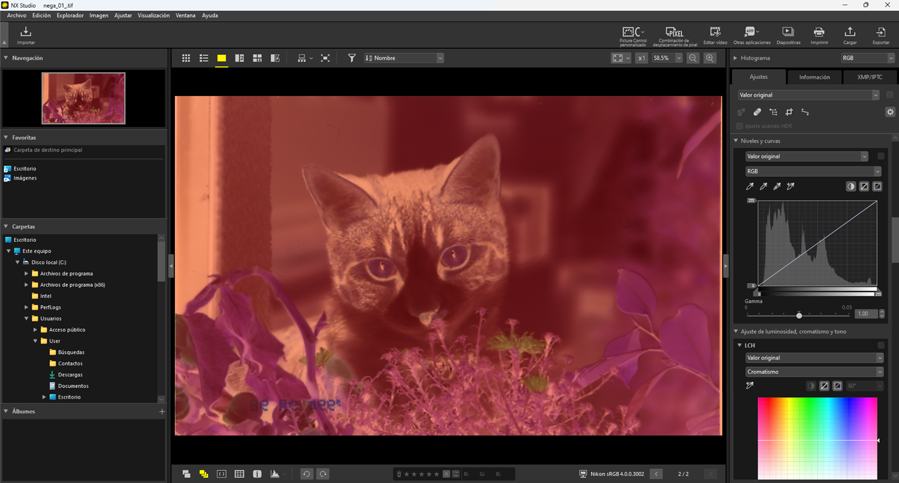Switch to thumbnail grid view

pos(186,59)
